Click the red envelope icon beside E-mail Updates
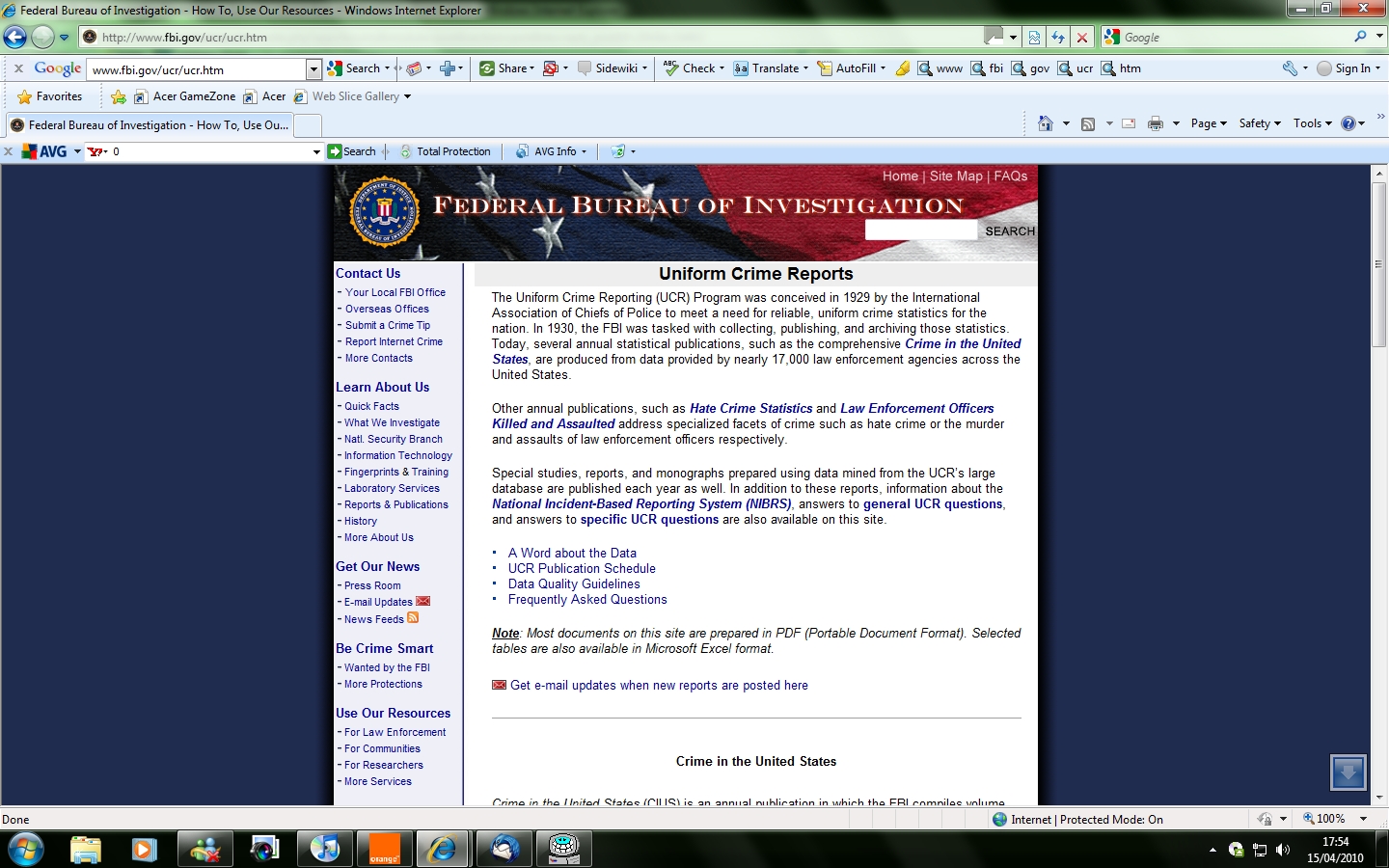Screen dimensions: 1389x868 (422, 601)
